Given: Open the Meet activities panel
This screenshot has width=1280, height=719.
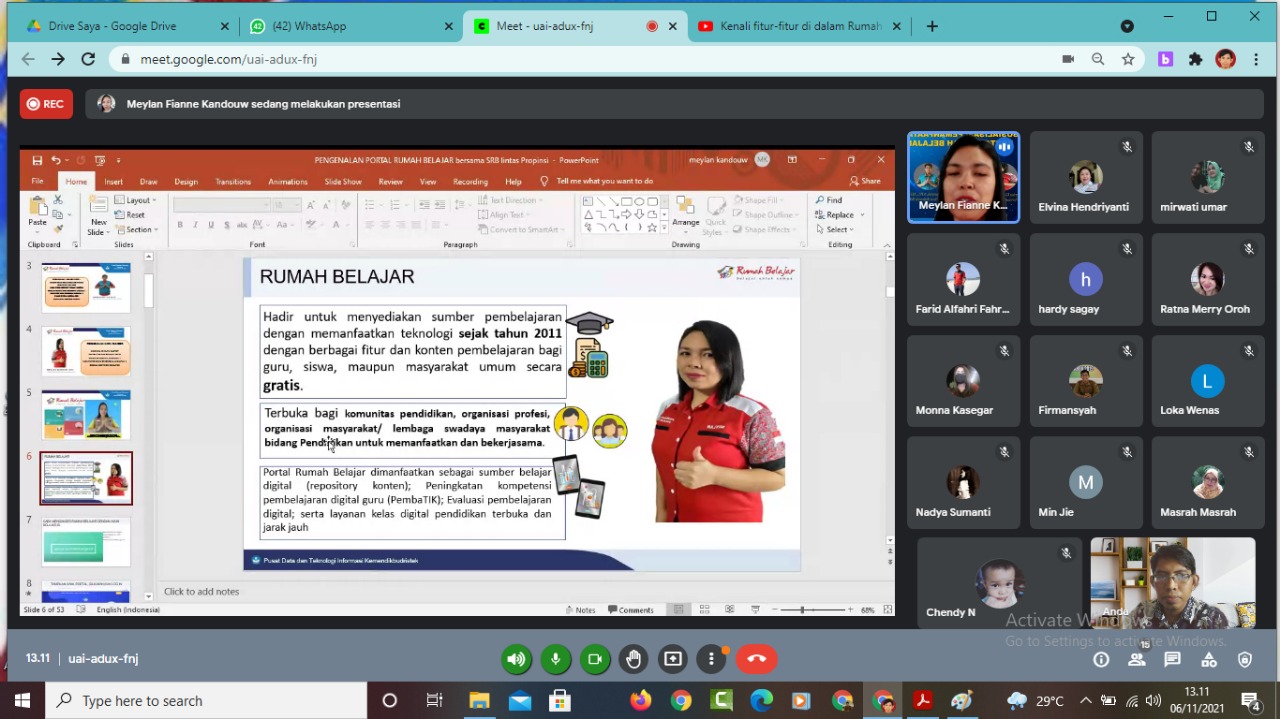Looking at the screenshot, I should [x=1209, y=660].
